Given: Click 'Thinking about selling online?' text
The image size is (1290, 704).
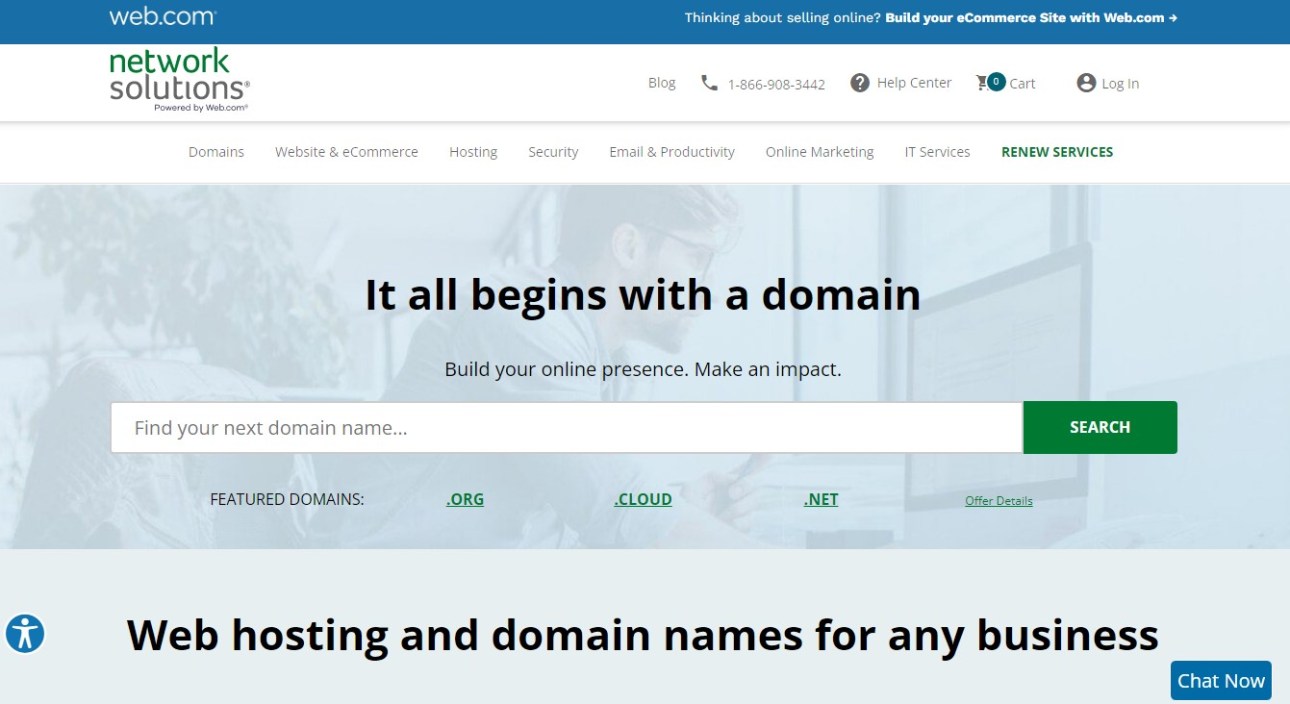Looking at the screenshot, I should (782, 18).
